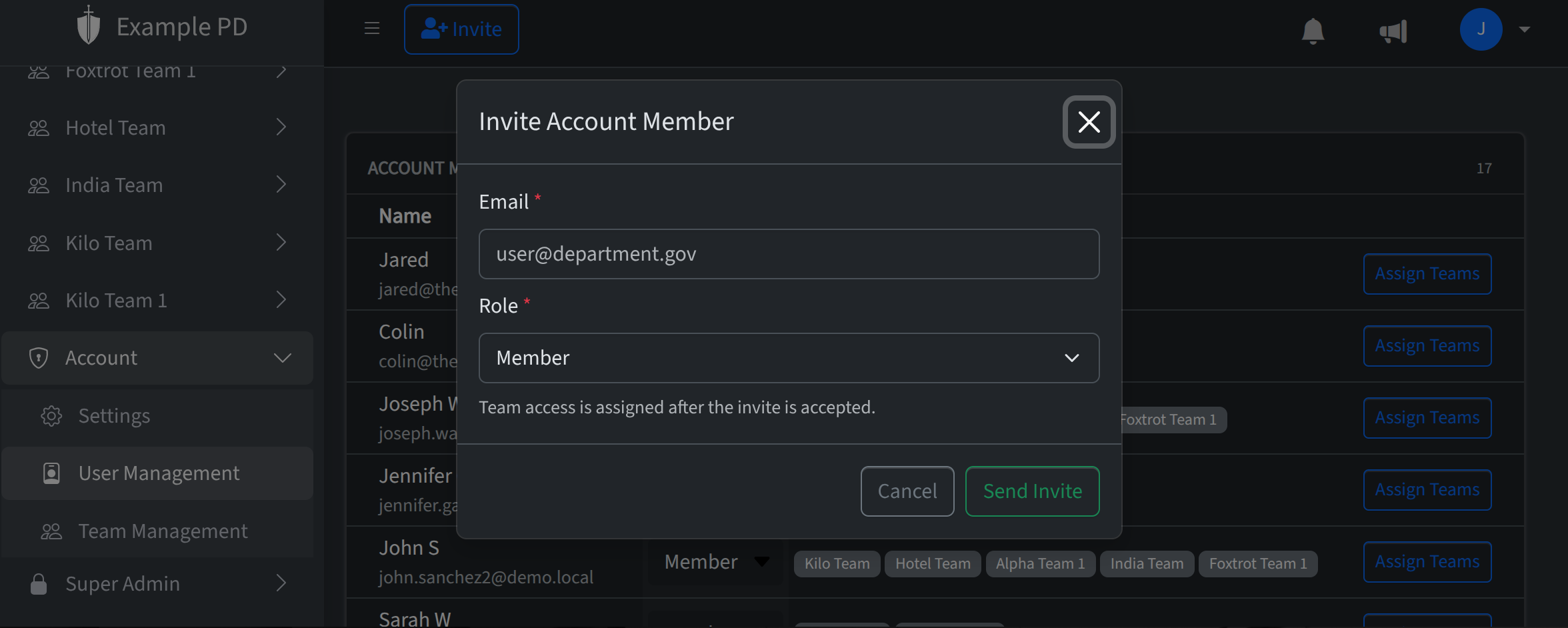Click the Email address input field
This screenshot has width=1568, height=628.
click(x=789, y=254)
